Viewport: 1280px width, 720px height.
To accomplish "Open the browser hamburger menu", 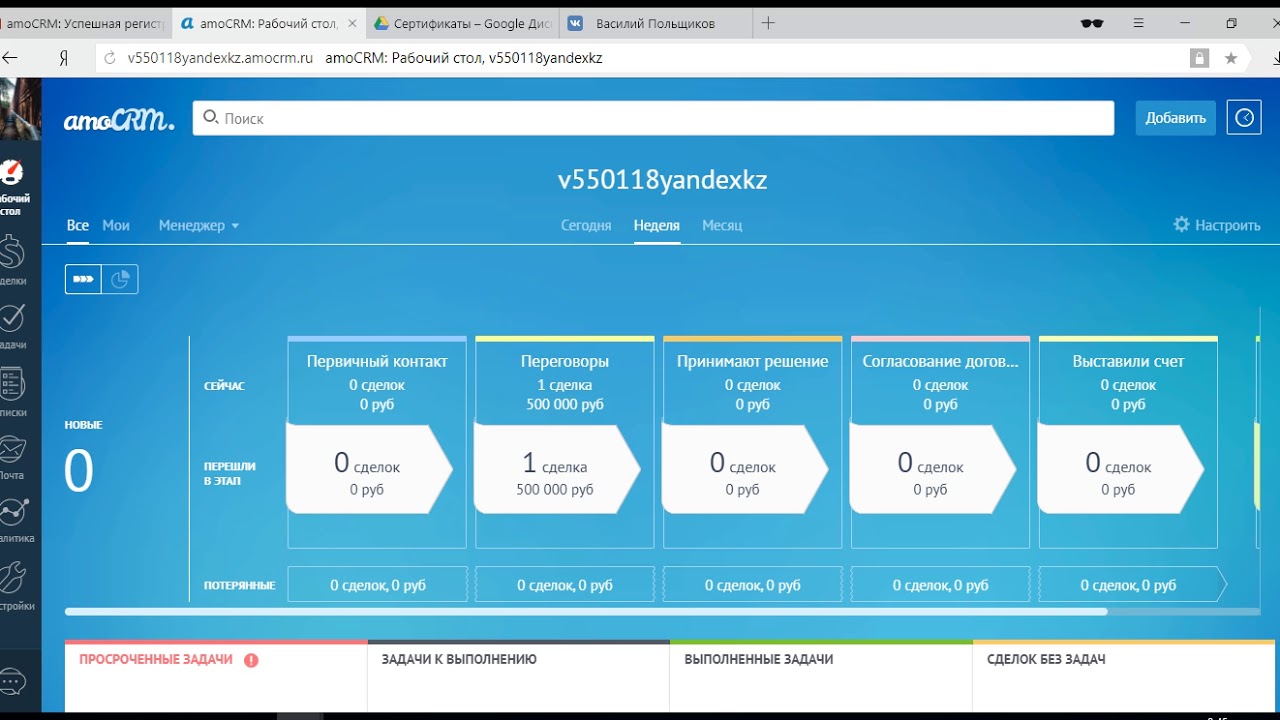I will click(1138, 23).
